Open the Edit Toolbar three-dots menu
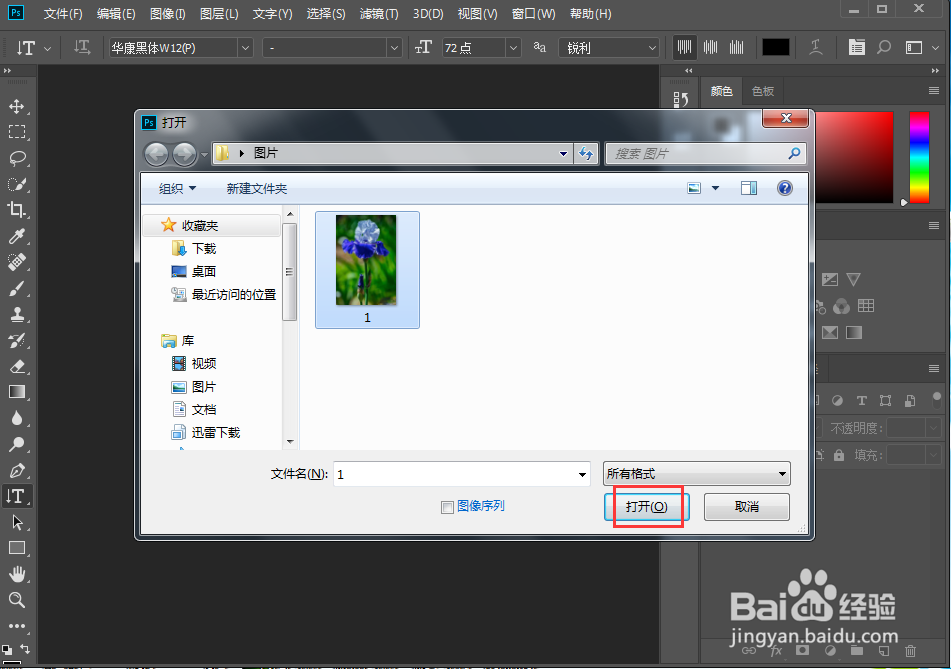 click(16, 626)
